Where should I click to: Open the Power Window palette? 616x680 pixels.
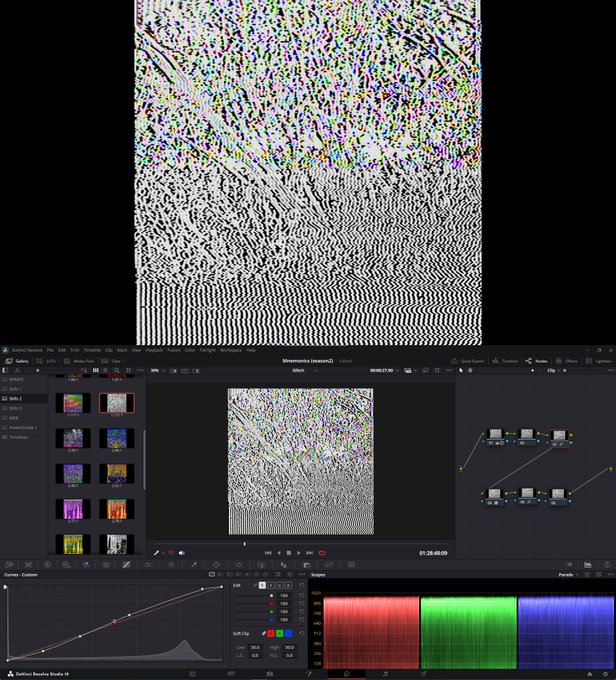pyautogui.click(x=216, y=565)
